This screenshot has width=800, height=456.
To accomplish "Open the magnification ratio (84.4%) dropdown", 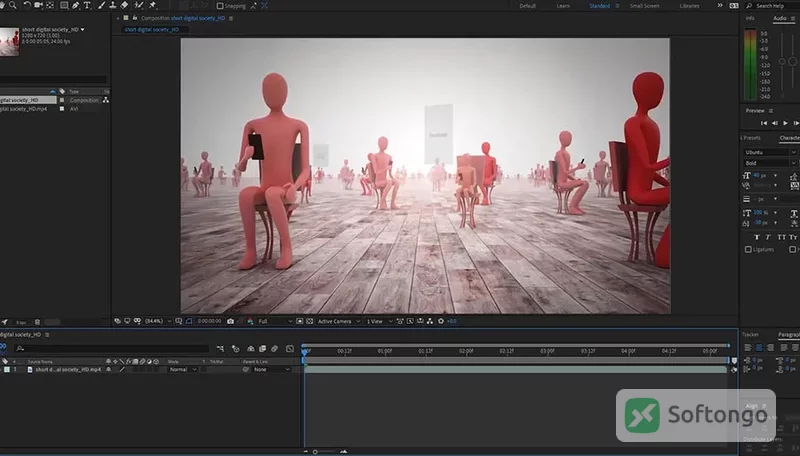I will [158, 321].
